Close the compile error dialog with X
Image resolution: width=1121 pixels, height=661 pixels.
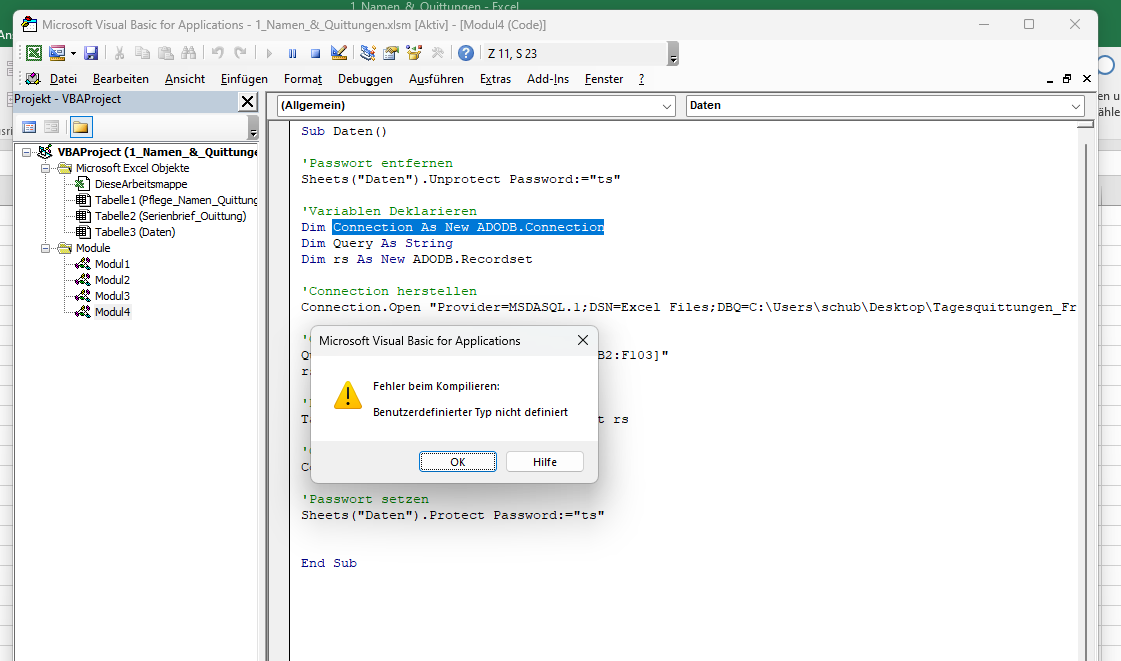[x=583, y=340]
